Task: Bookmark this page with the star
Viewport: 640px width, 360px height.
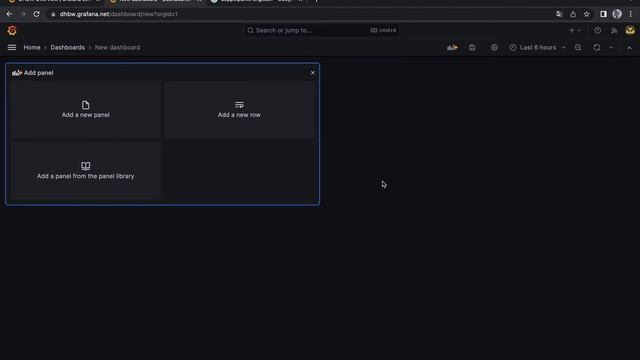Action: 587,14
